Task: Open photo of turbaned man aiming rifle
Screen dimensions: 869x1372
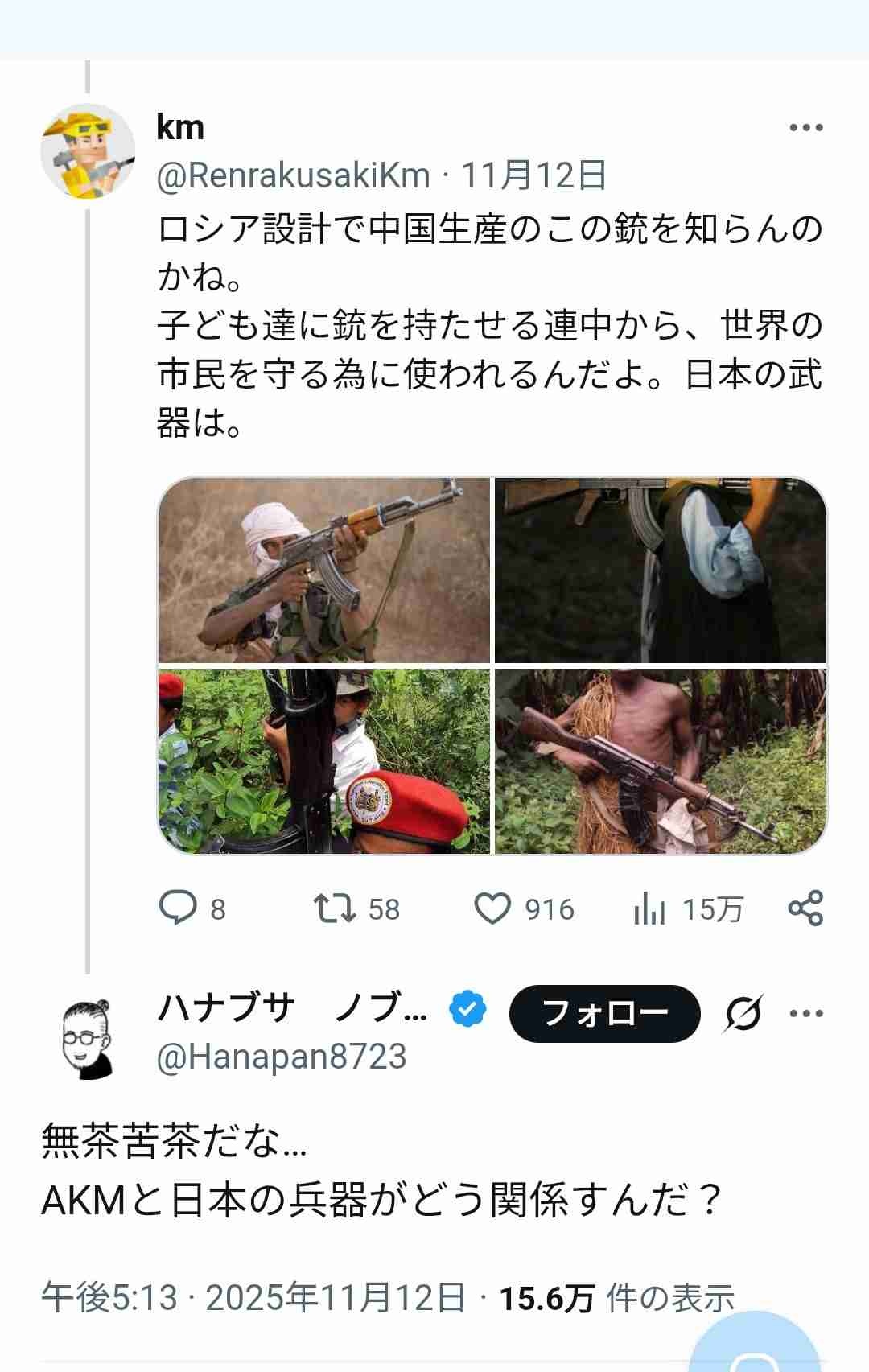Action: [323, 571]
